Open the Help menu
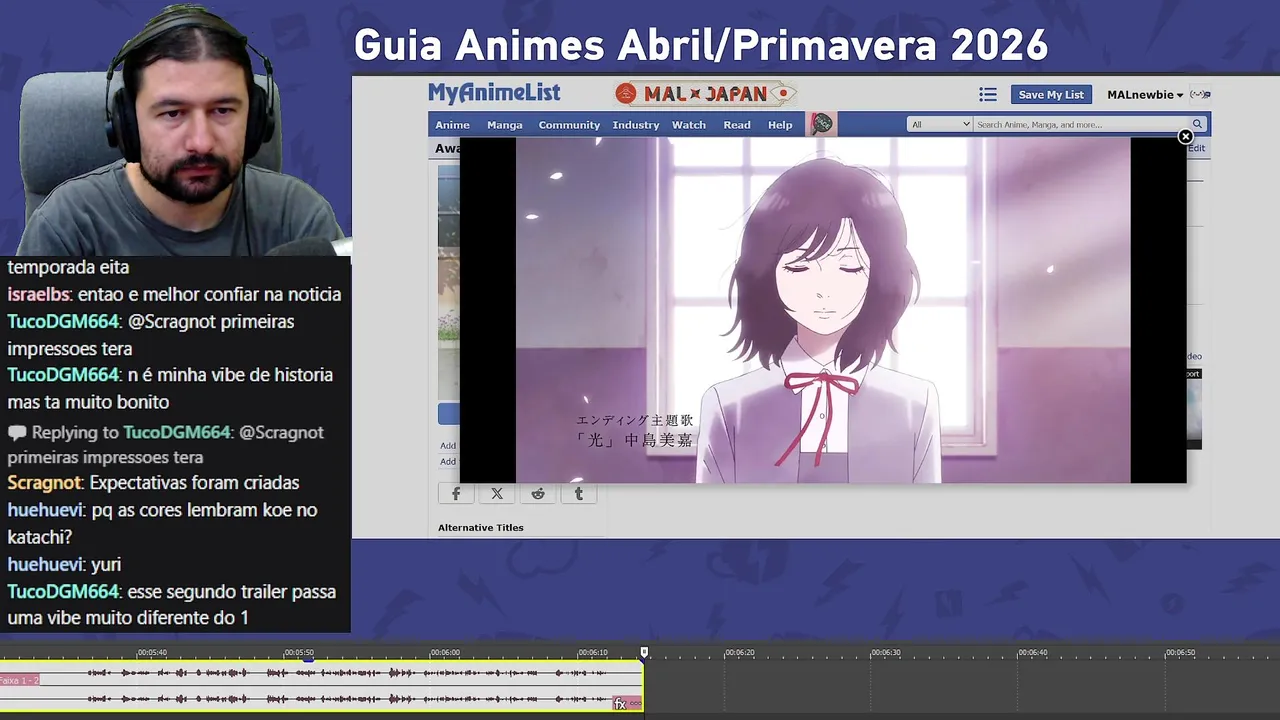1280x720 pixels. (780, 125)
